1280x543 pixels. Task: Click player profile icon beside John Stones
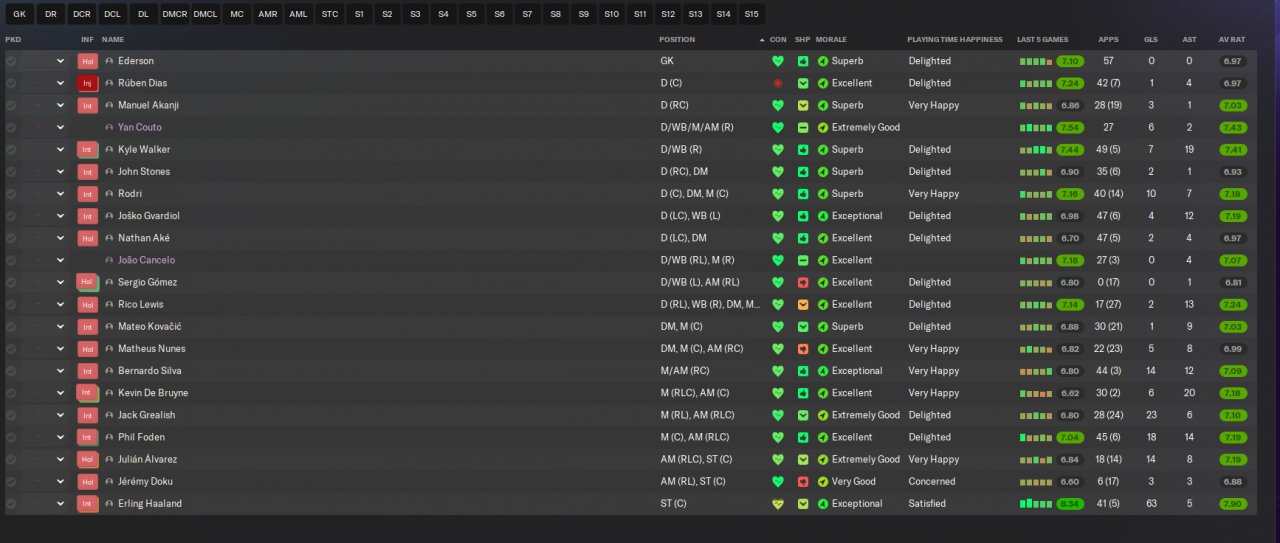pos(109,172)
